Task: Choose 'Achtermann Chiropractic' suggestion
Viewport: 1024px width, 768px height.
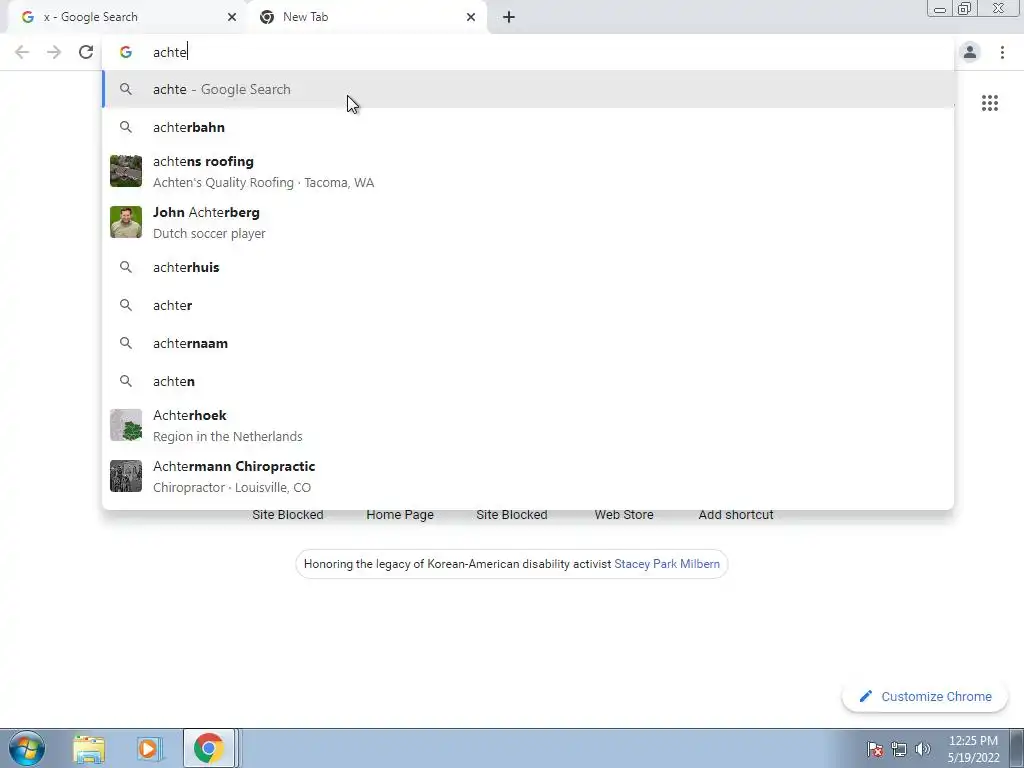Action: [x=528, y=476]
